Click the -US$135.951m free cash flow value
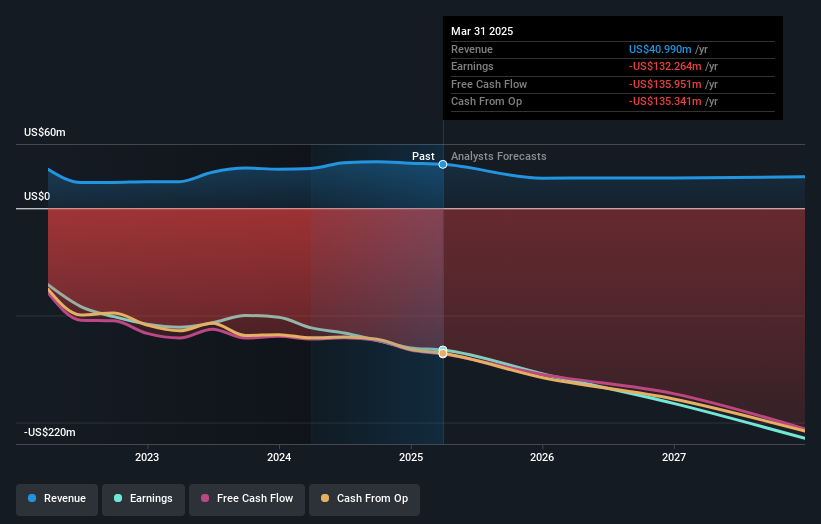The width and height of the screenshot is (821, 524). click(x=665, y=84)
